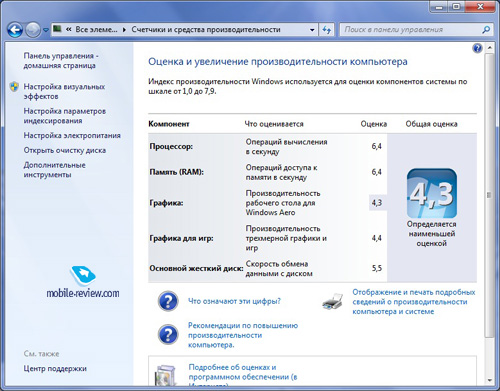Open 'Настройка визуальных эффектов'
The height and width of the screenshot is (391, 500).
(64, 91)
